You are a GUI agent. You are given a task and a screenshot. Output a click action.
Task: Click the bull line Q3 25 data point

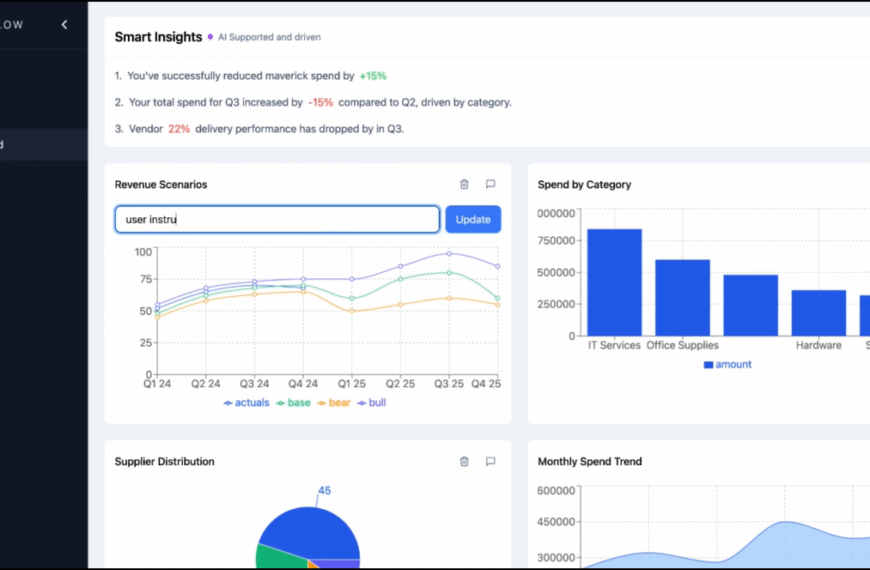coord(449,254)
